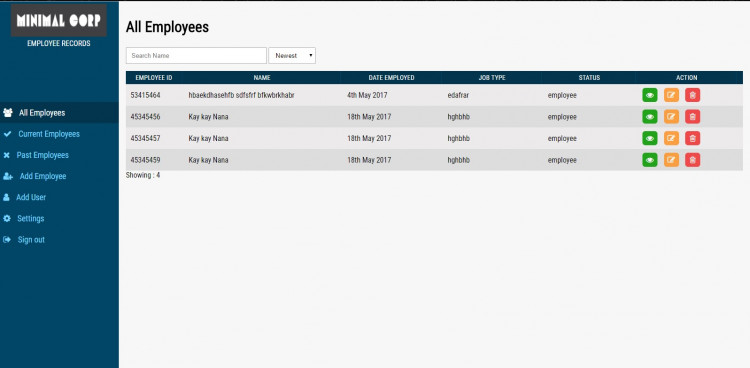
Task: Open the Newest sort dropdown
Action: click(x=292, y=56)
